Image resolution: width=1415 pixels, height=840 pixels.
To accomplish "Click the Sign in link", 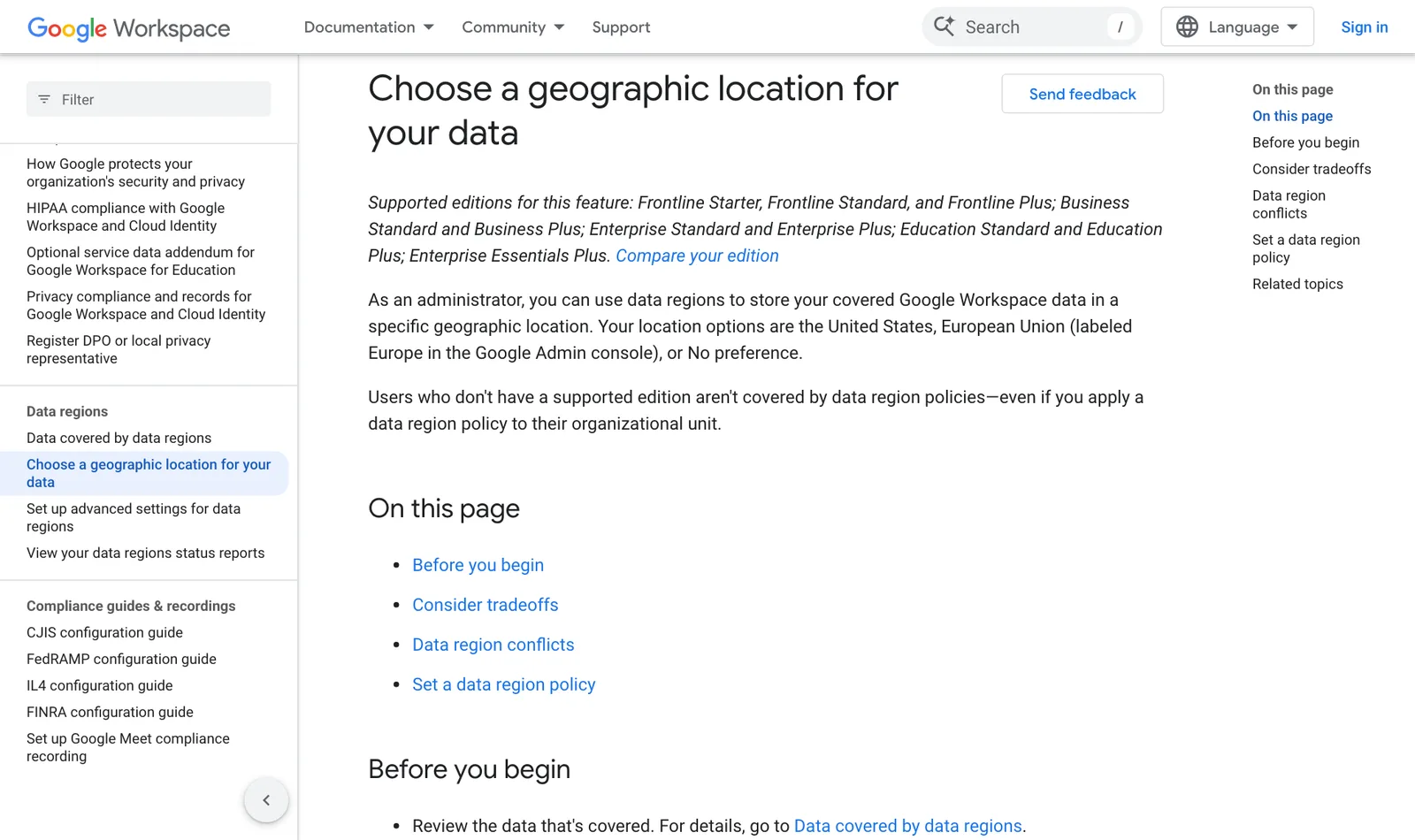I will point(1364,27).
